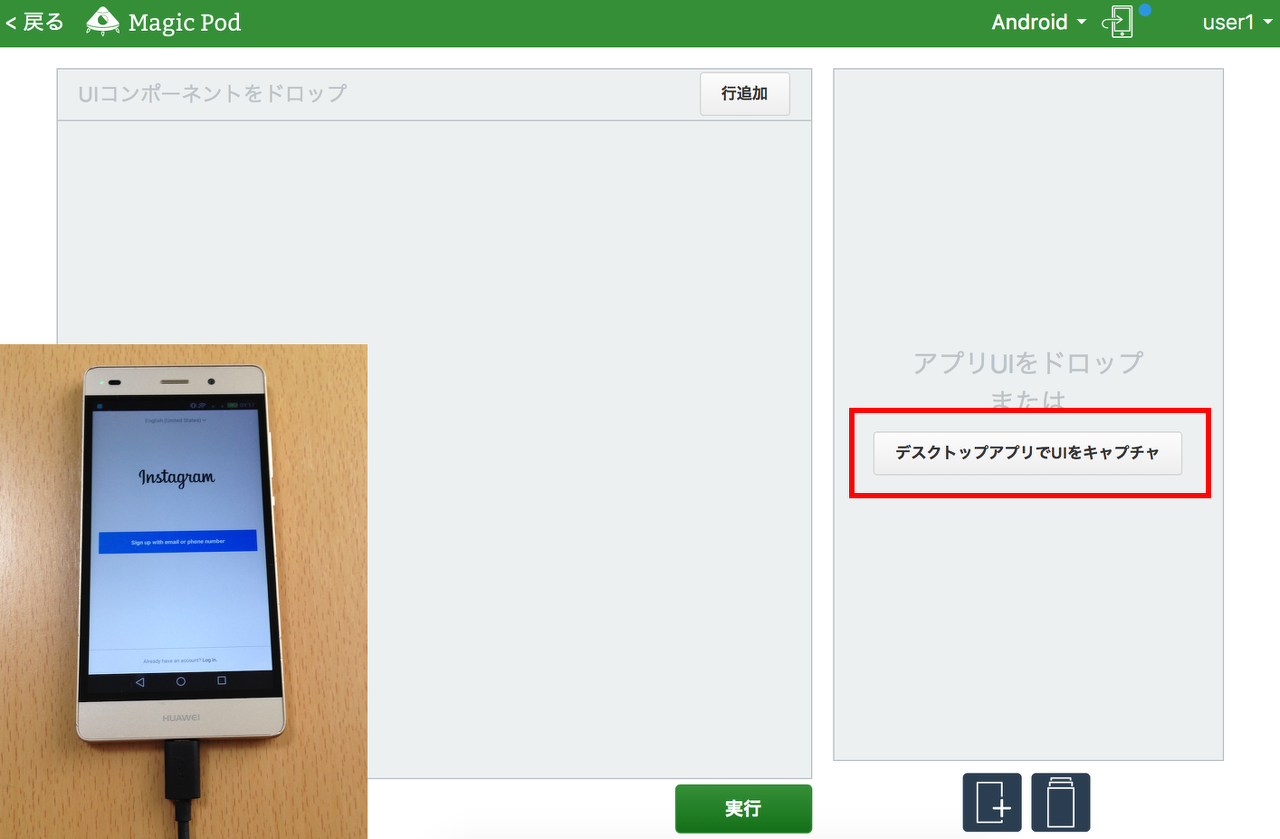Click the connected Huawei phone photo
1280x839 pixels.
(x=184, y=590)
